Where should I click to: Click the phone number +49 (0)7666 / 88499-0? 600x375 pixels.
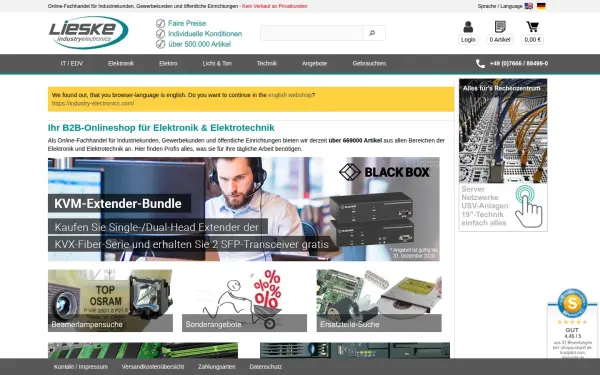[x=519, y=64]
